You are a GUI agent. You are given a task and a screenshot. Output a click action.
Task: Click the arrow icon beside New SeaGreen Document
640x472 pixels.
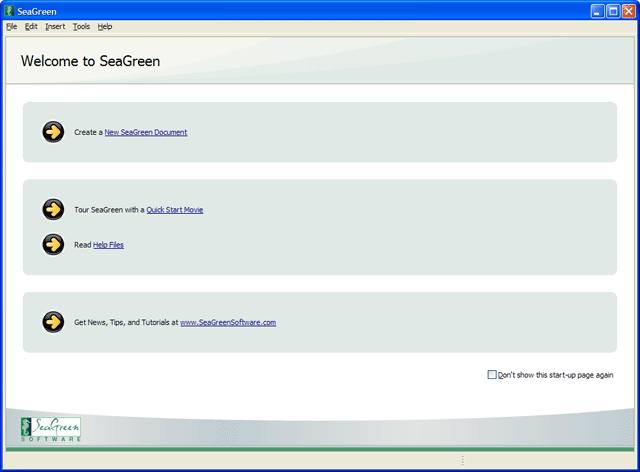53,132
